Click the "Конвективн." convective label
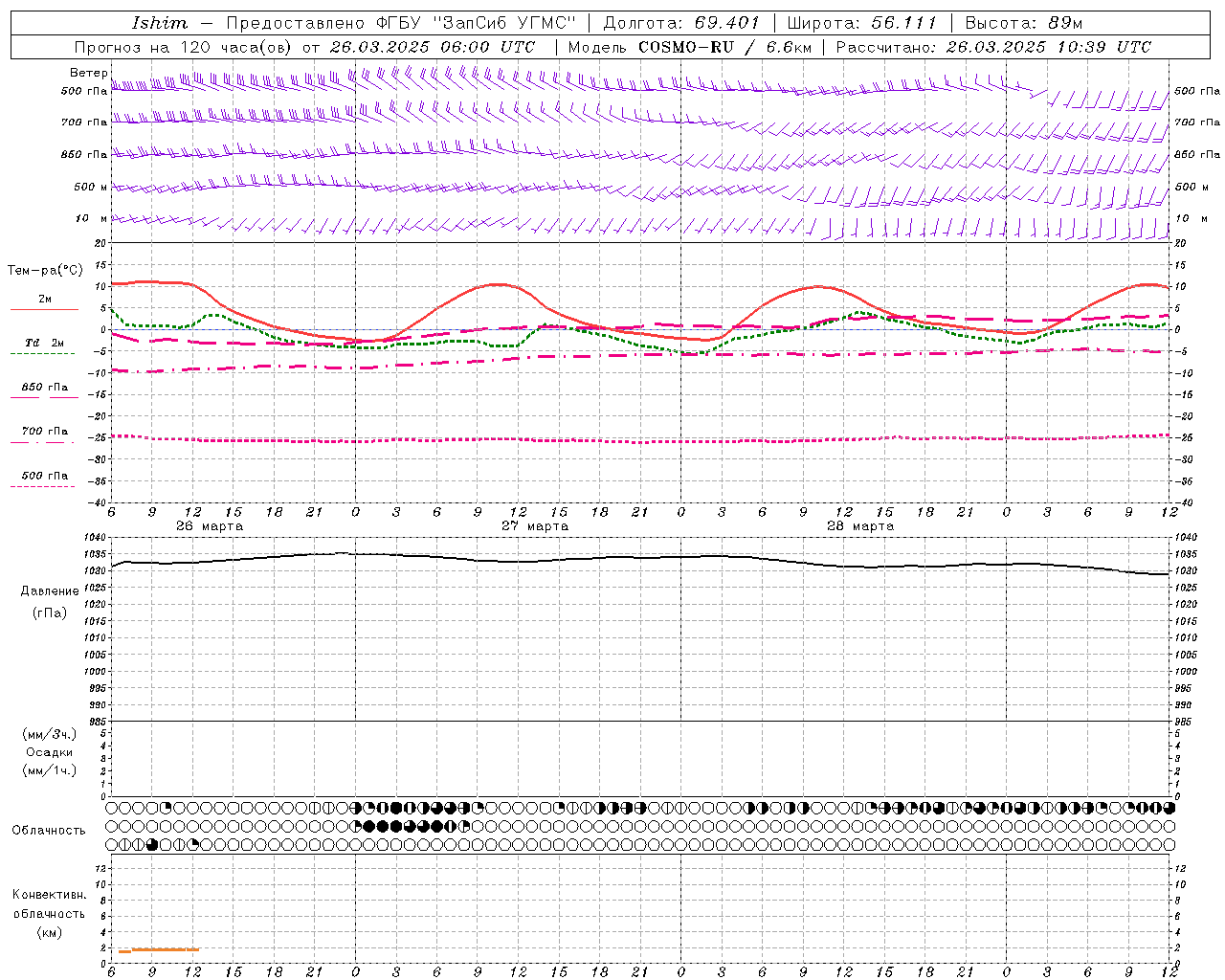This screenshot has height=980, width=1225. tap(50, 895)
